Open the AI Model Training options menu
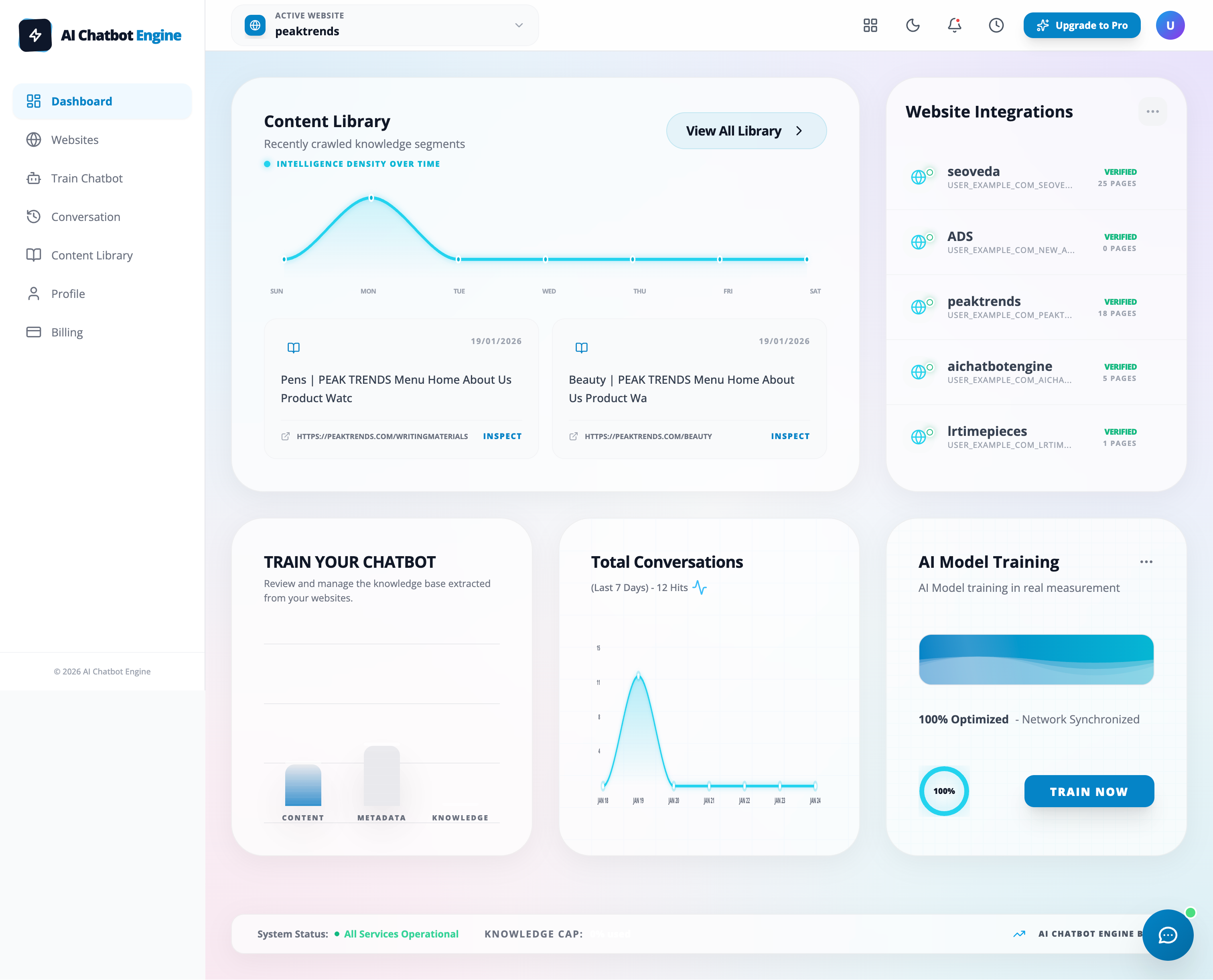 point(1146,561)
